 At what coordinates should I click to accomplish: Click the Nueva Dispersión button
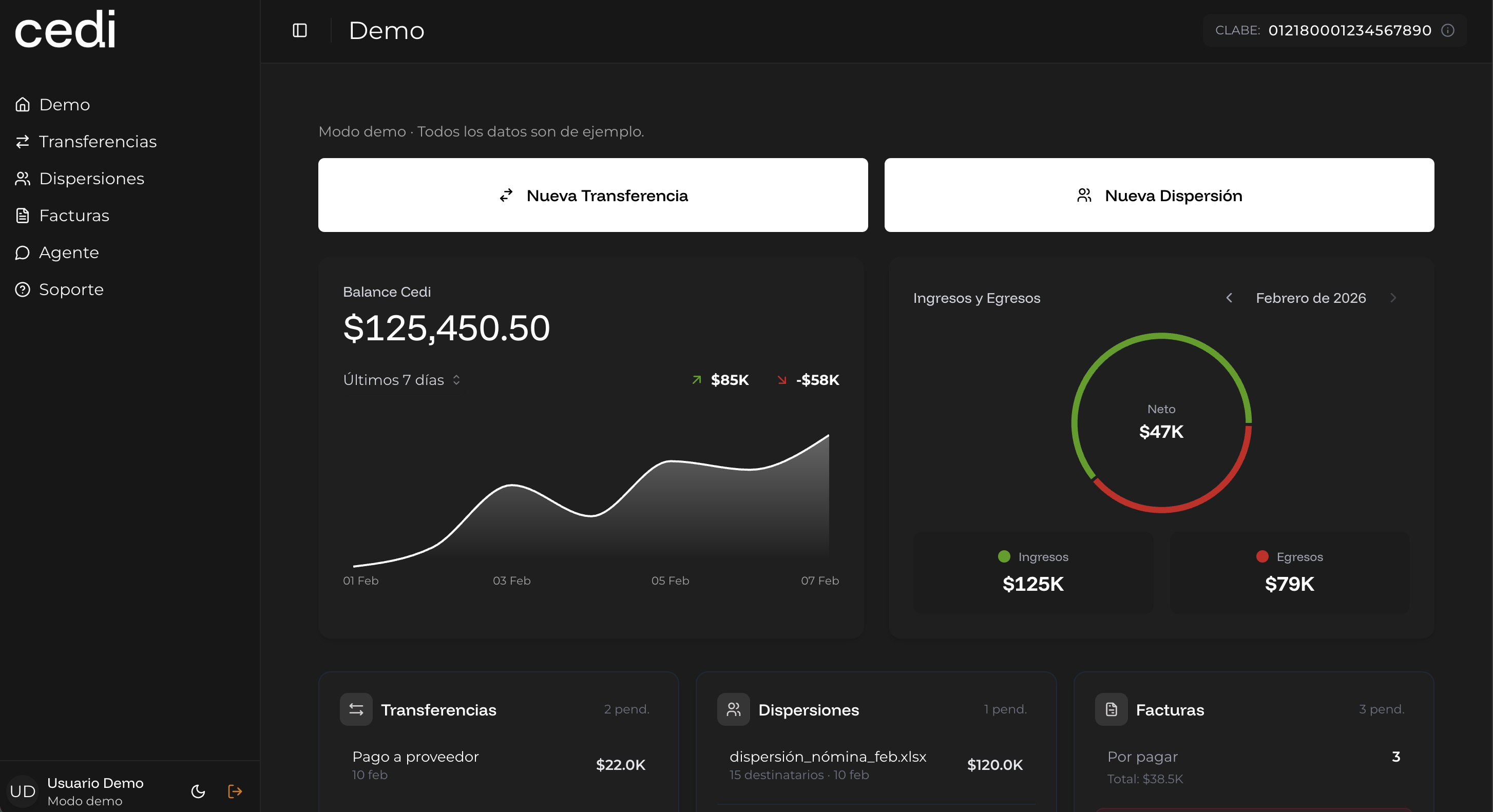[1159, 196]
